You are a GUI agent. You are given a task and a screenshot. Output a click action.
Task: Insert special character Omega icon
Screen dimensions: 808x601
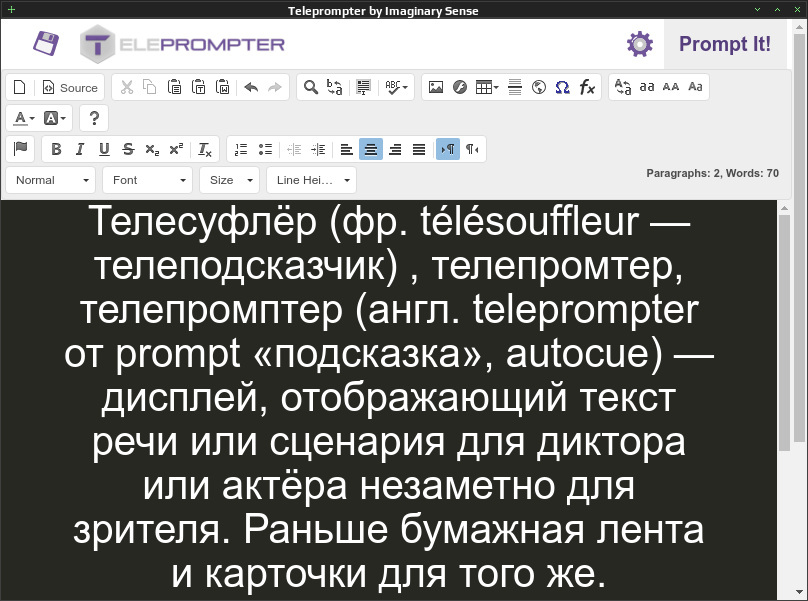pos(563,87)
